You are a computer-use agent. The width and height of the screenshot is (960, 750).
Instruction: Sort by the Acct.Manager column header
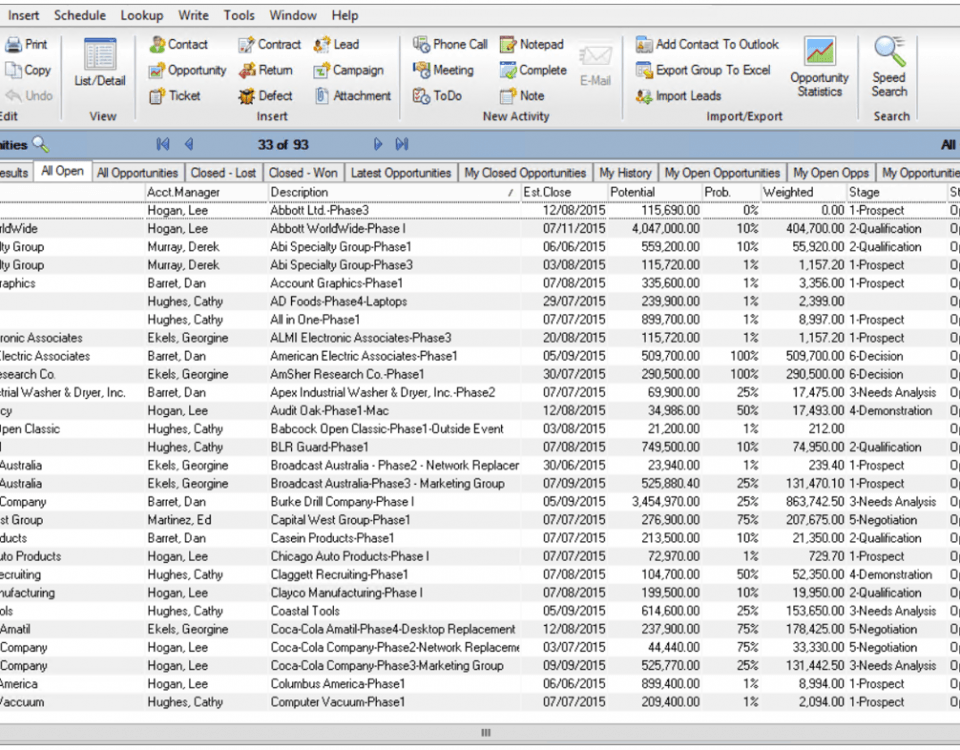206,192
